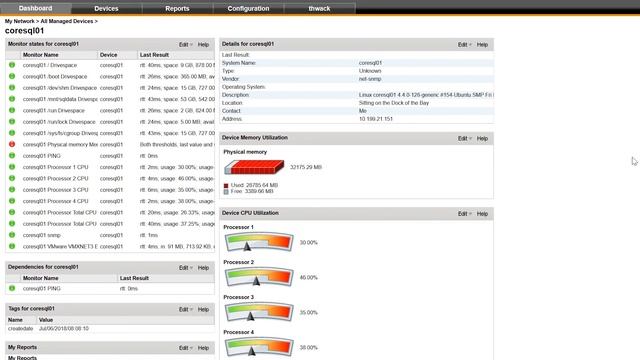Viewport: 640px width, 360px height.
Task: Sort Dependencies by Monitor Name column
Action: point(40,278)
